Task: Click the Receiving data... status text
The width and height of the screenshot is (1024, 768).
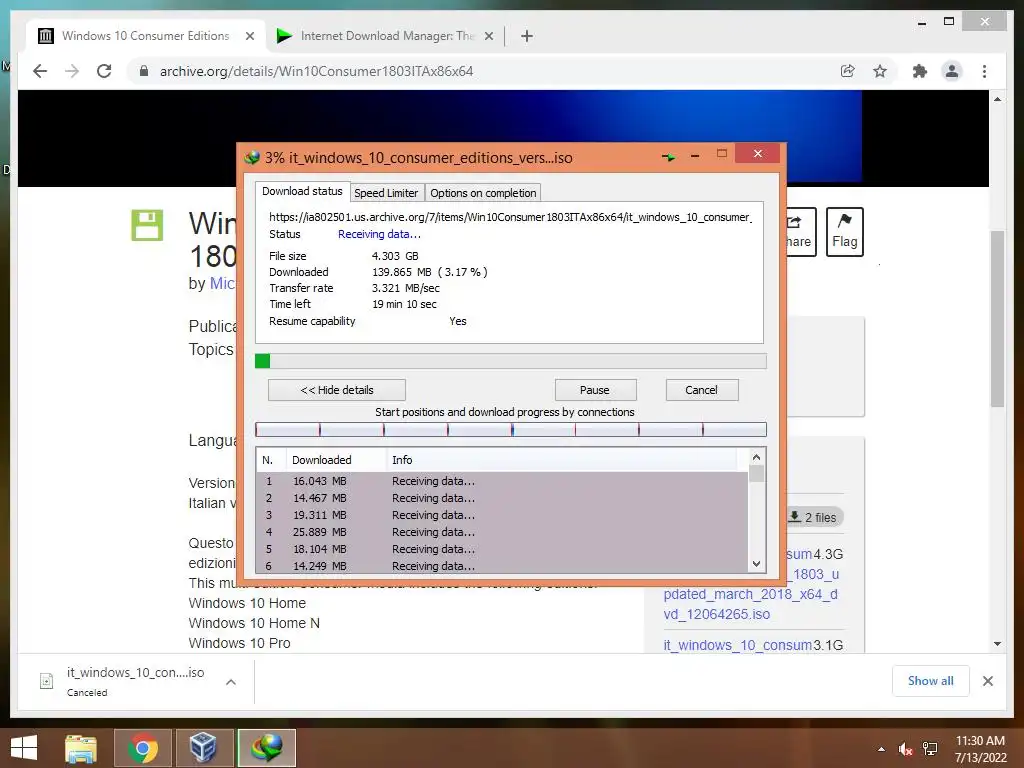Action: (x=379, y=234)
